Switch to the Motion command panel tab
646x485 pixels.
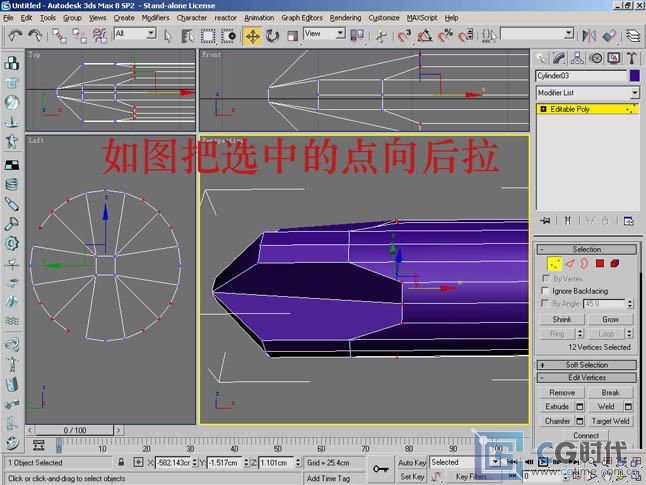click(x=596, y=59)
